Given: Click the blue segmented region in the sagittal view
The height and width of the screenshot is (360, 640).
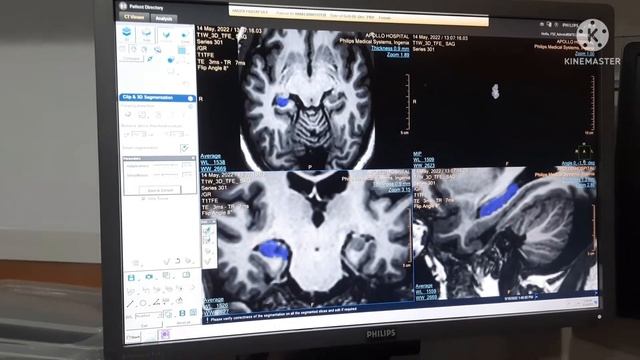Looking at the screenshot, I should [x=500, y=200].
